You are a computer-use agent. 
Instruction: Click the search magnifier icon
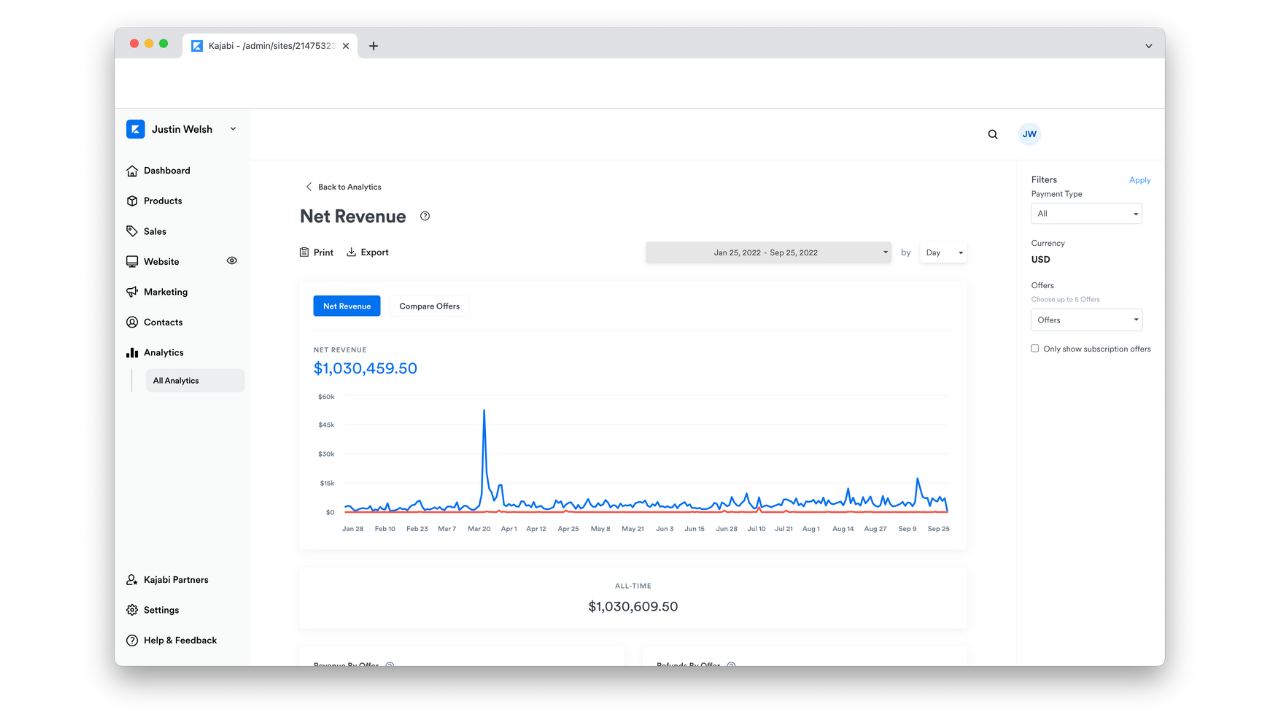993,134
